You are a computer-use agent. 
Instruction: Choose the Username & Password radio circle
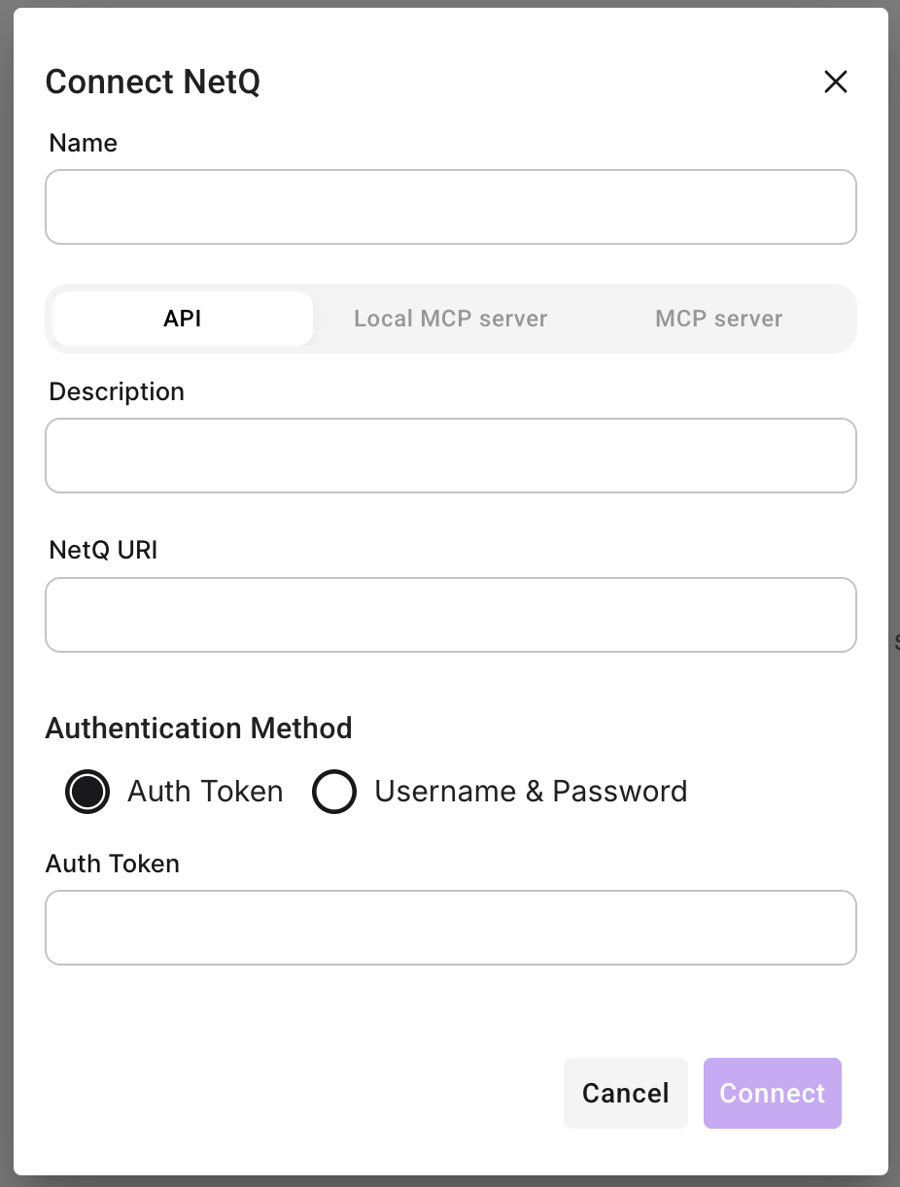click(334, 792)
